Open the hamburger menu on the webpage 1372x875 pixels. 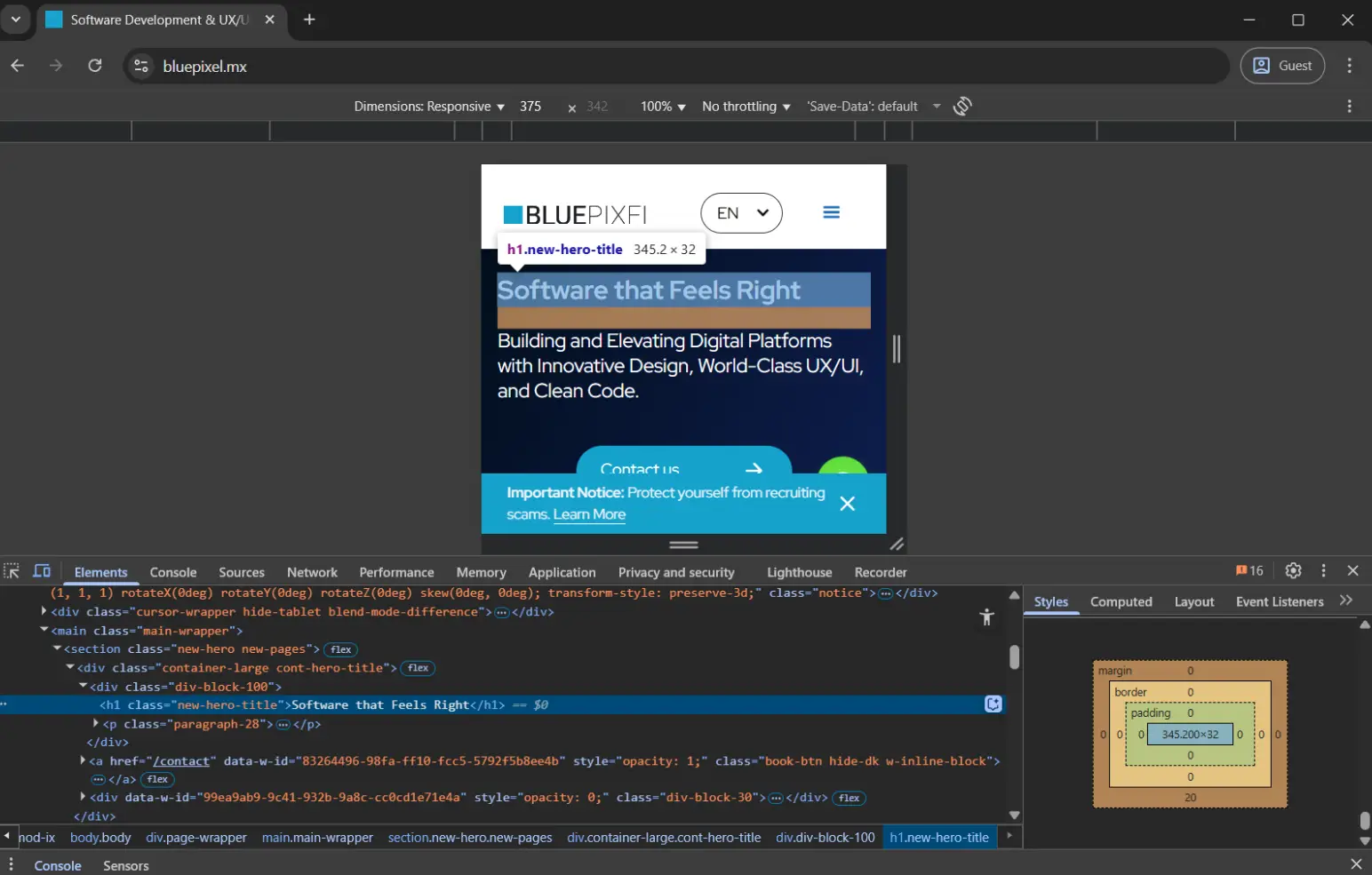(831, 212)
